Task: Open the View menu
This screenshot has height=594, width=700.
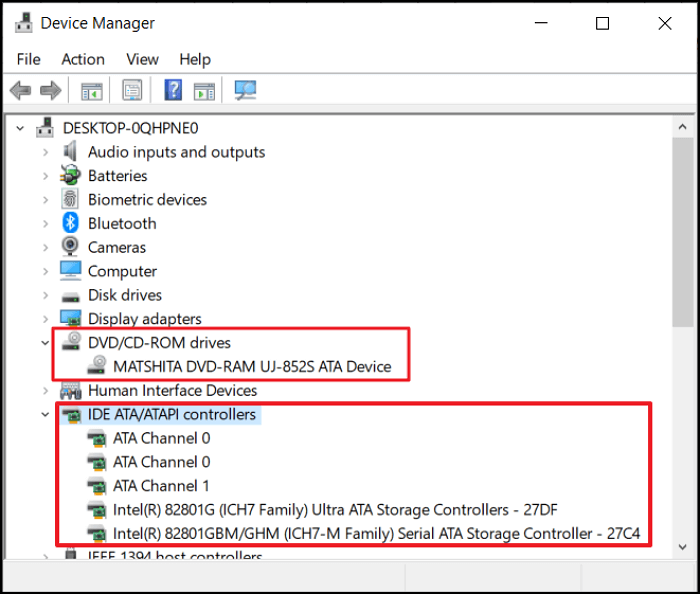Action: (x=142, y=59)
